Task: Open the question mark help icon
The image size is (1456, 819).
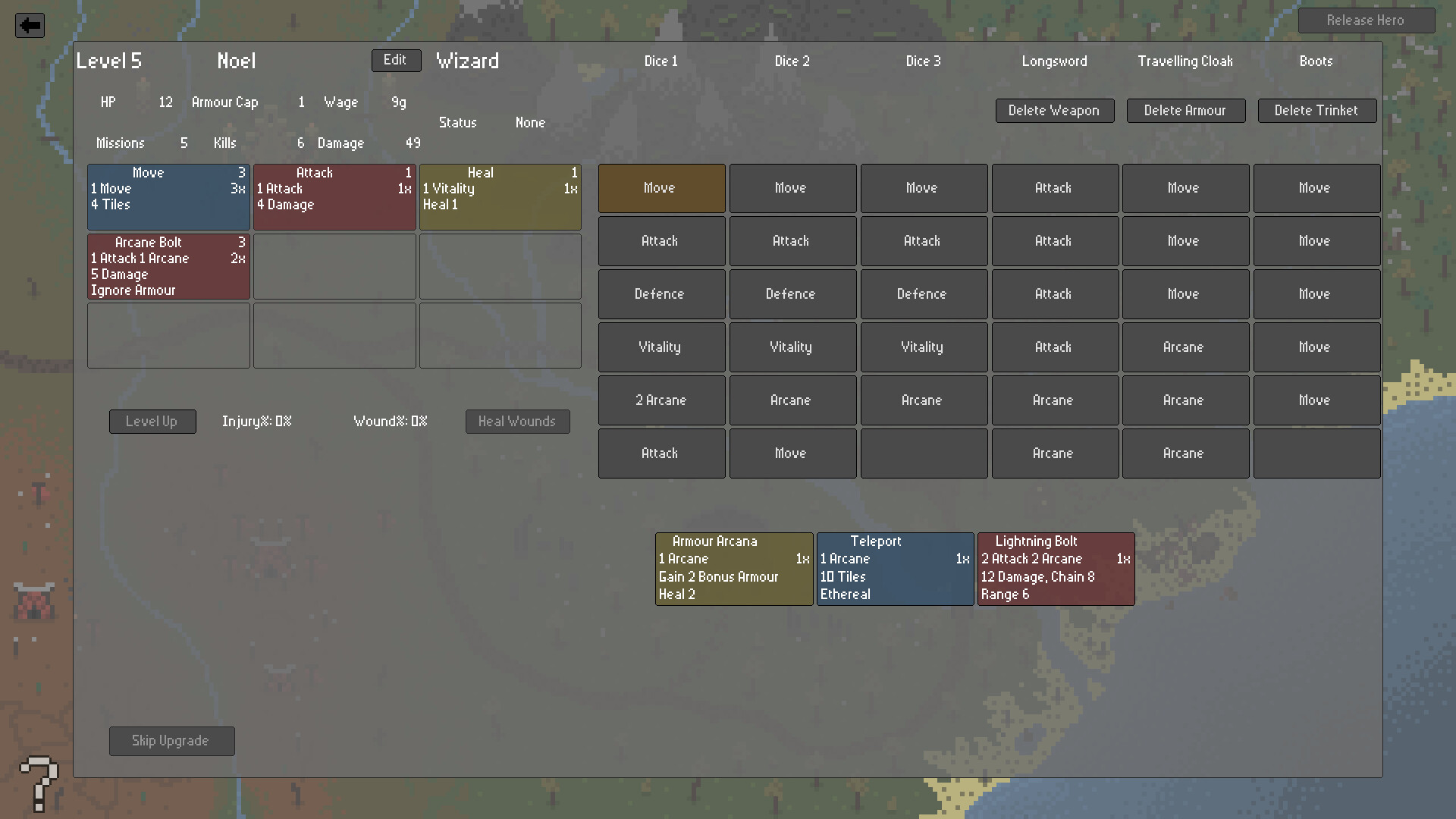Action: 39,783
